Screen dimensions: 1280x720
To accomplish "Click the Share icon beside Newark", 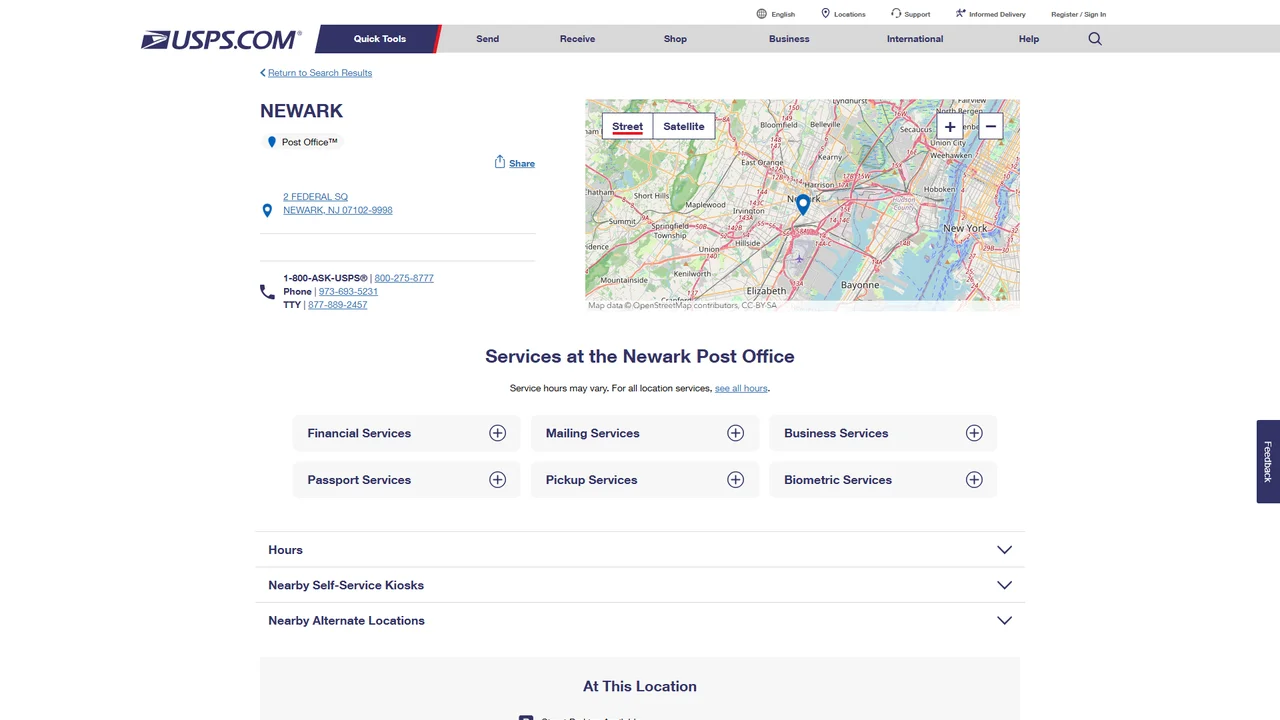I will click(500, 162).
